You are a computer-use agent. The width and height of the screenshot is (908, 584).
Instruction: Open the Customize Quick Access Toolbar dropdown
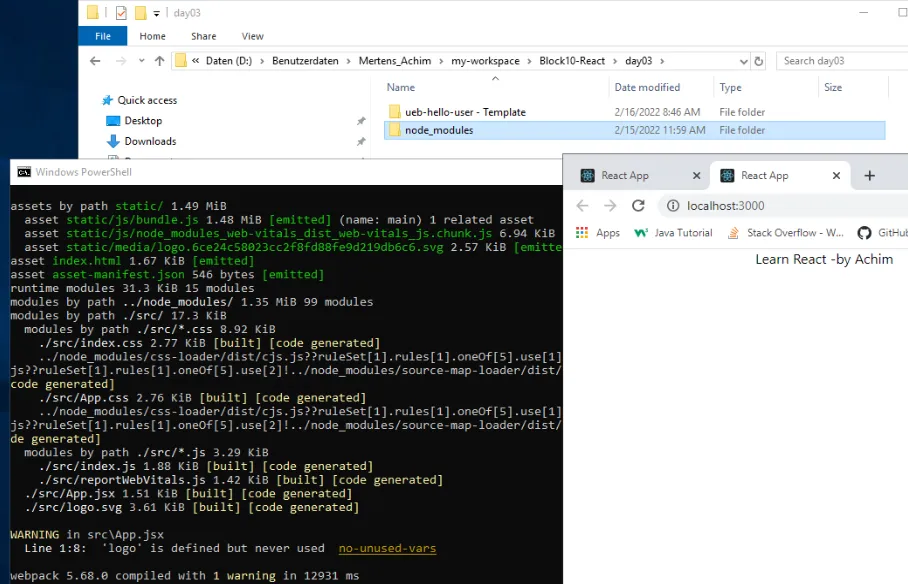tap(156, 13)
